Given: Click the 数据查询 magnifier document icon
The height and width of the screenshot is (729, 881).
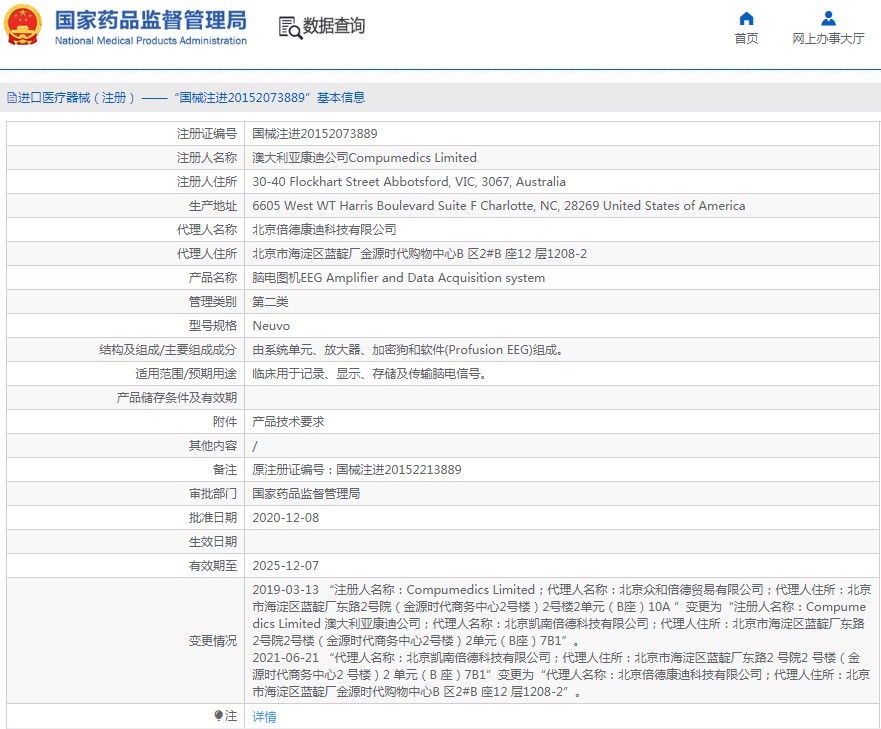Looking at the screenshot, I should pos(290,27).
